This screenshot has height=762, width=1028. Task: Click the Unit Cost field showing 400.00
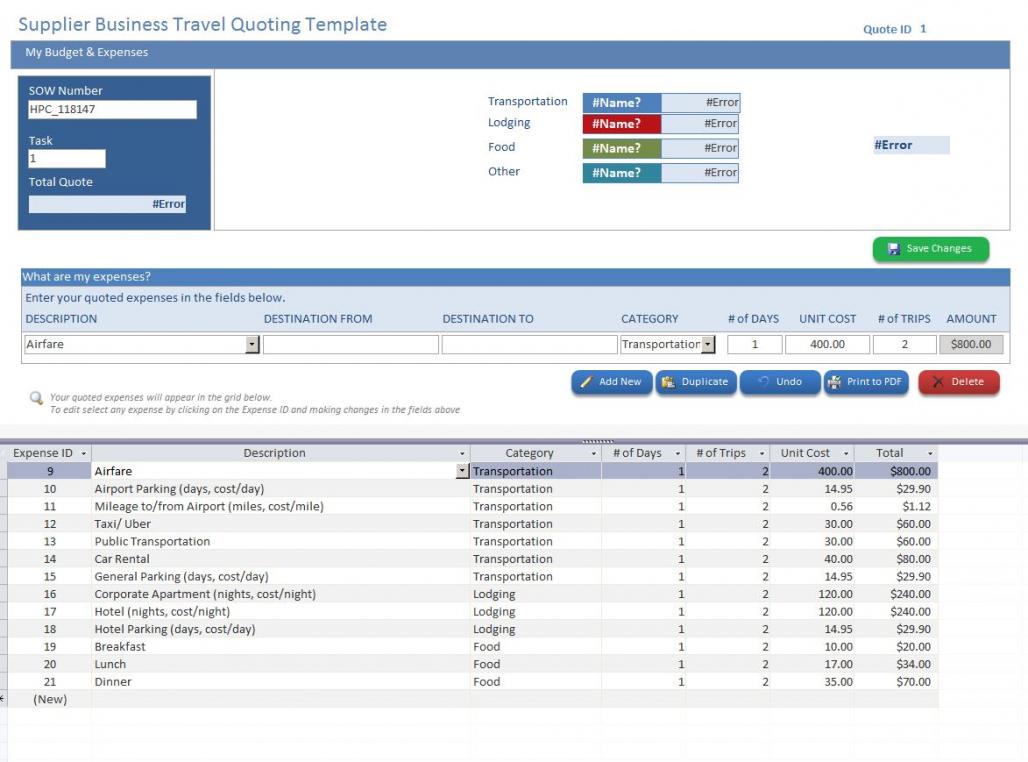pyautogui.click(x=827, y=344)
